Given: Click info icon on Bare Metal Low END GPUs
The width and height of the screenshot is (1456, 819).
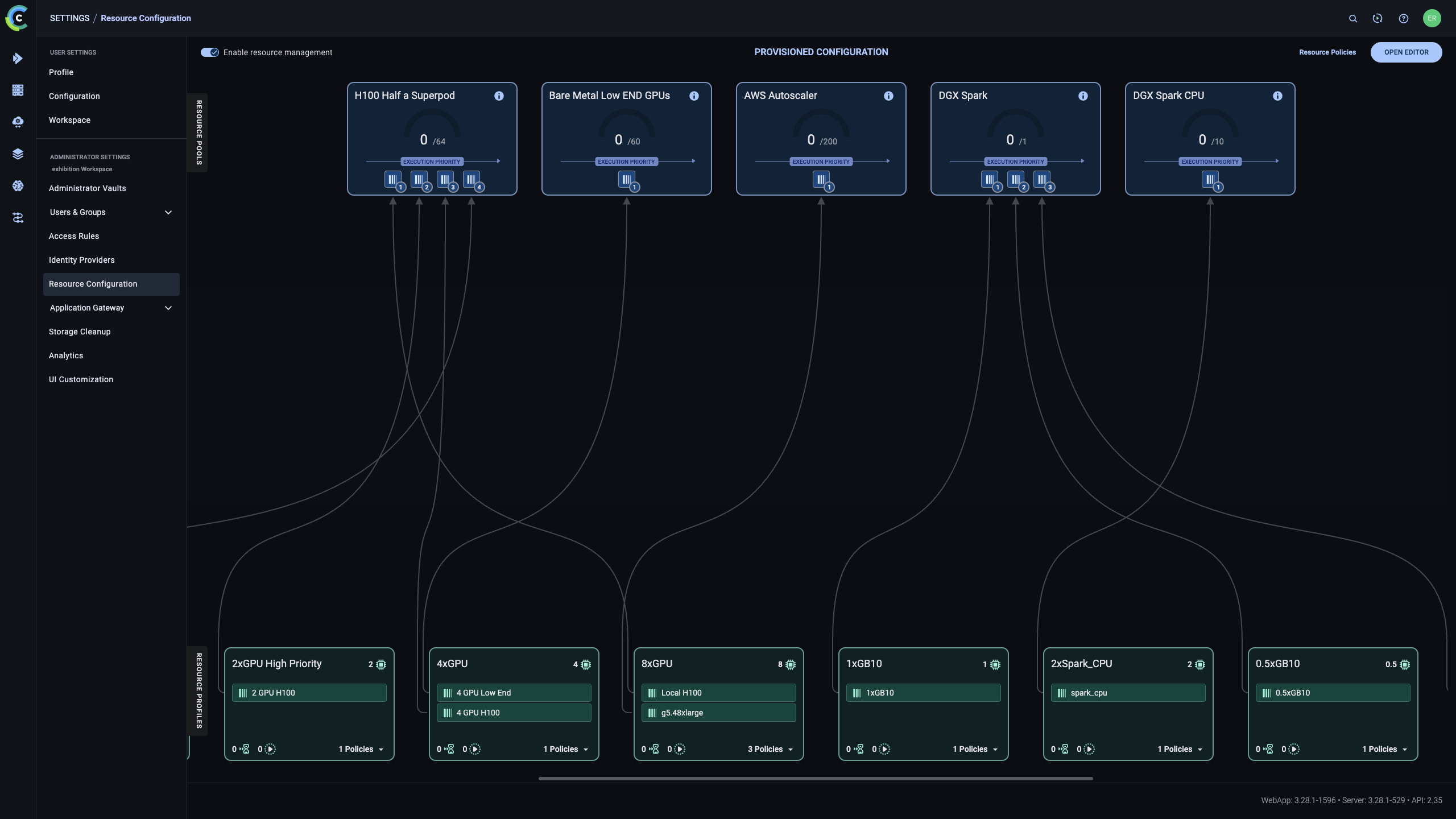Looking at the screenshot, I should pos(694,96).
